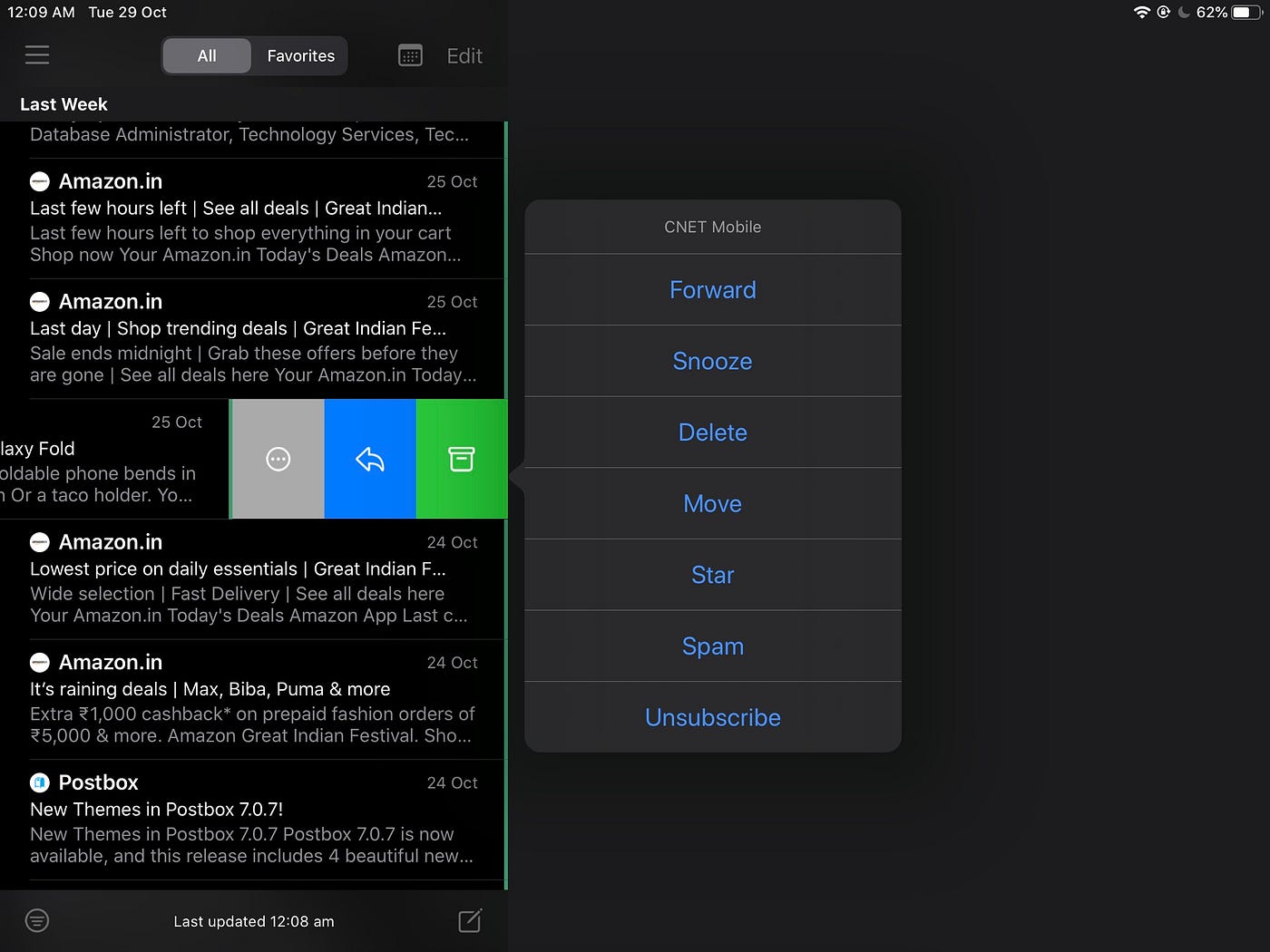1270x952 pixels.
Task: Tap the 12:09 AM clock in status bar
Action: 41,12
